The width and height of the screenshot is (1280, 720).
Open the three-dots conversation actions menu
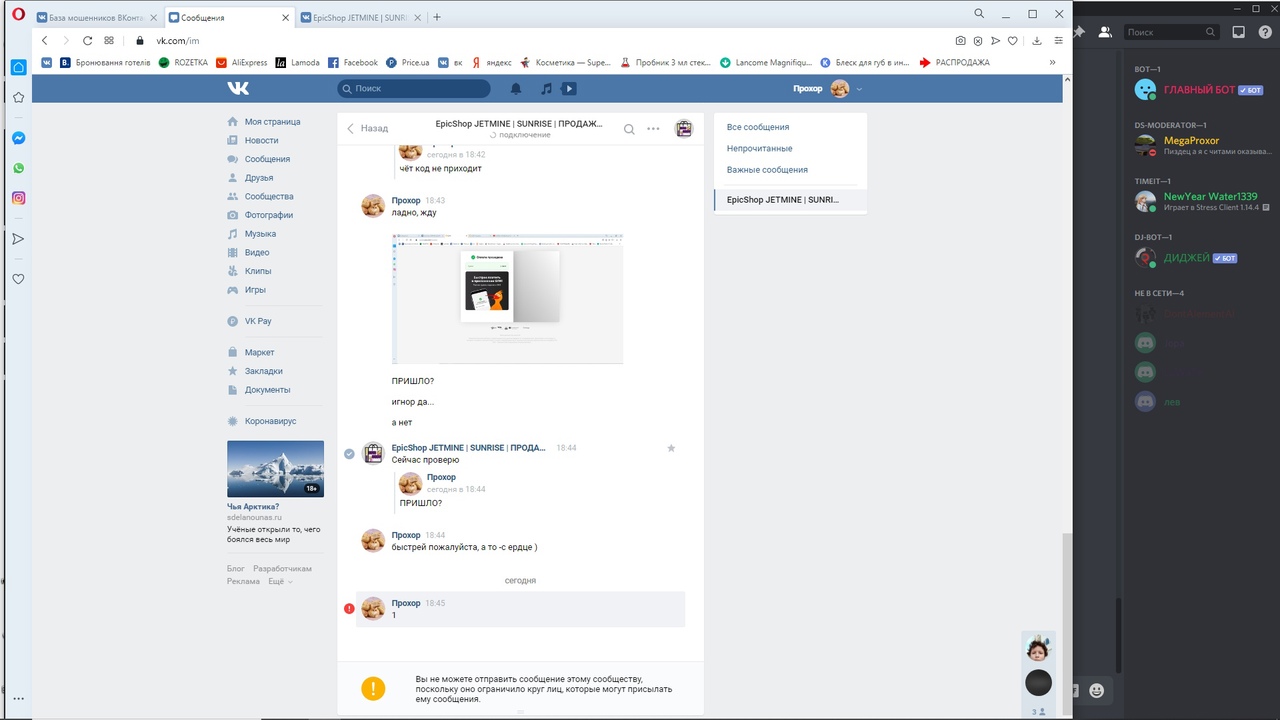coord(653,129)
